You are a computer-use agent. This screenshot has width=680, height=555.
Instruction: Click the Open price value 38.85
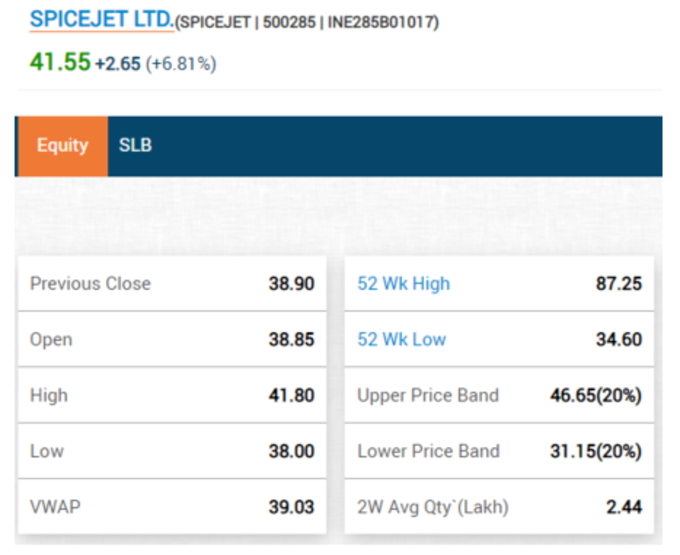point(291,339)
